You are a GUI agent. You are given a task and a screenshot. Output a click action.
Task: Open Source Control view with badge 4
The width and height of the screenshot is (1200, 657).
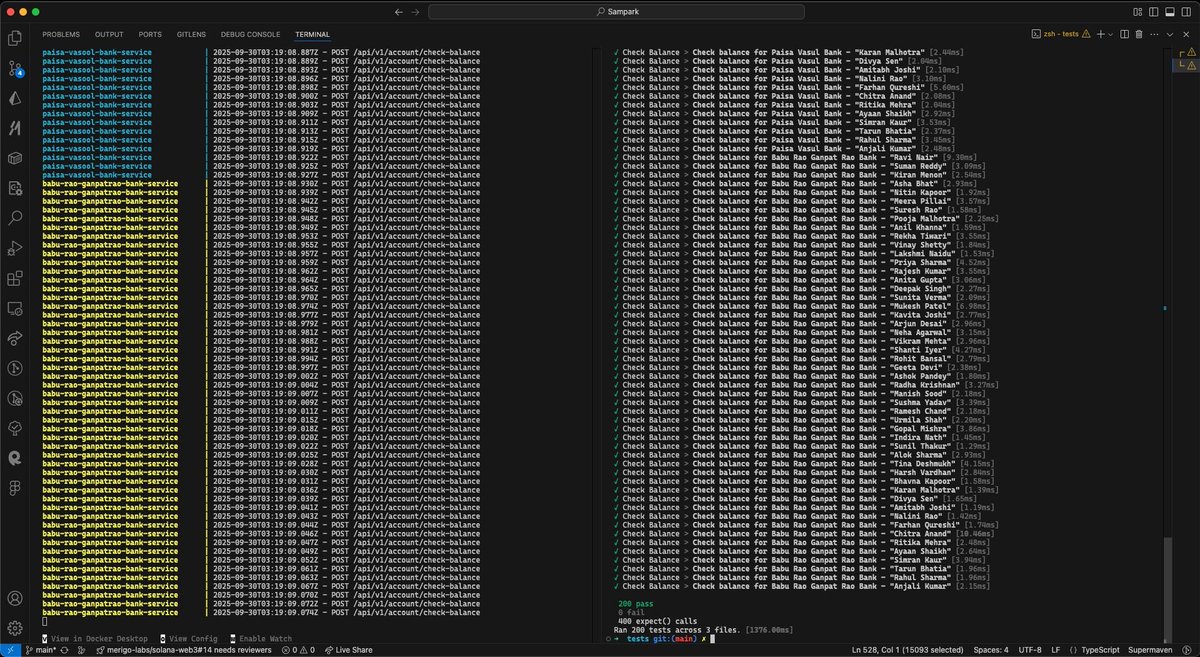(x=15, y=68)
